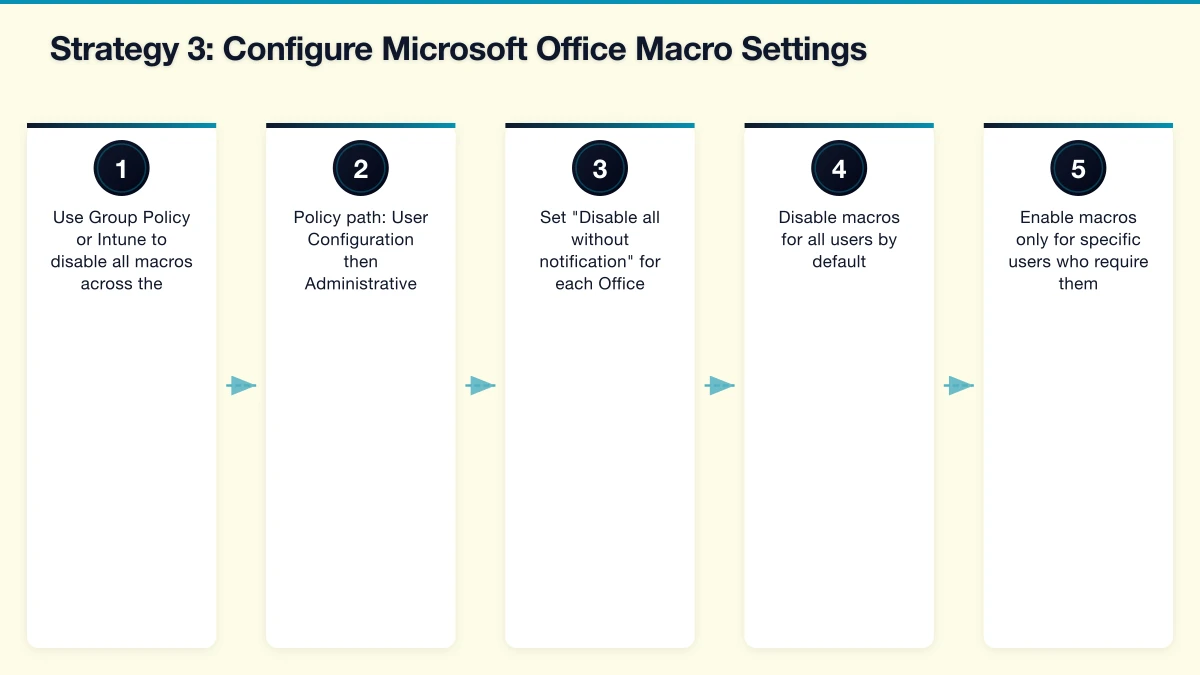Click the arrow between steps 2 and 3
Image resolution: width=1200 pixels, height=675 pixels.
point(480,385)
